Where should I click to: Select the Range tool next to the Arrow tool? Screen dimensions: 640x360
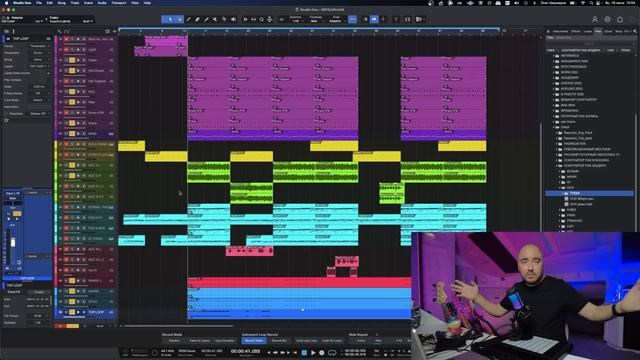pos(180,19)
